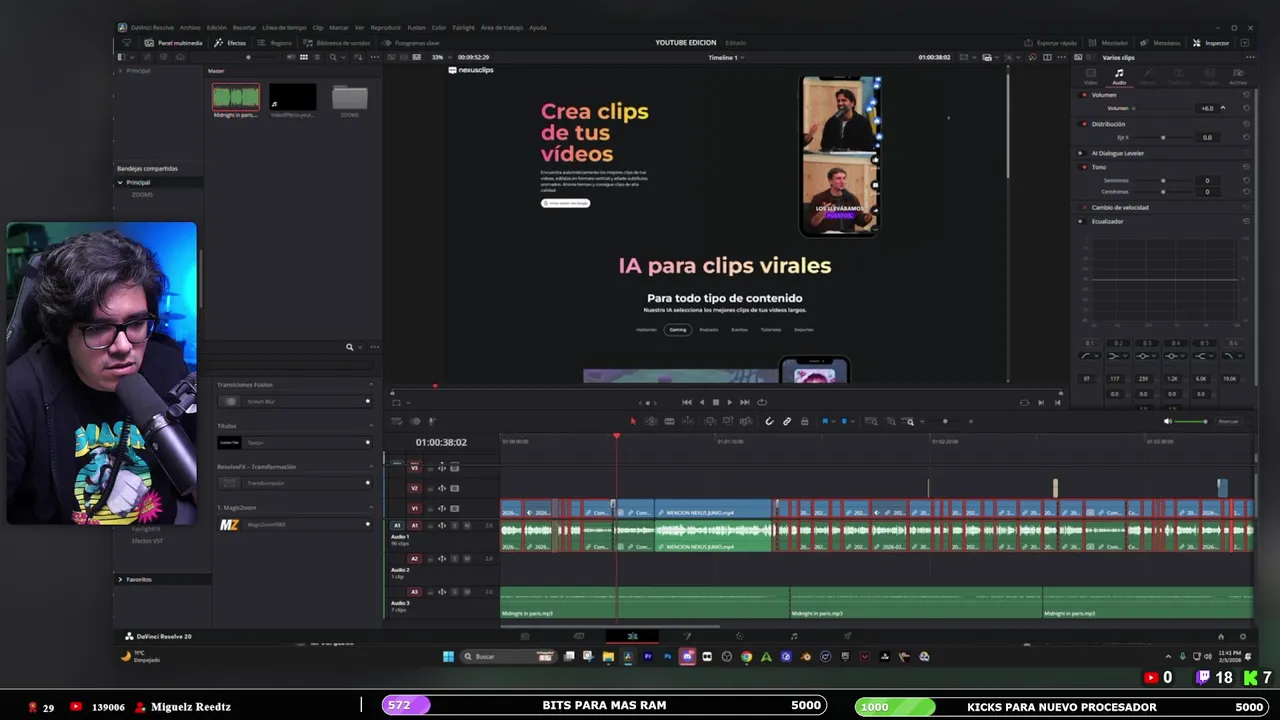The height and width of the screenshot is (720, 1280).
Task: Toggle timeline snapping magnet icon
Action: click(x=769, y=421)
